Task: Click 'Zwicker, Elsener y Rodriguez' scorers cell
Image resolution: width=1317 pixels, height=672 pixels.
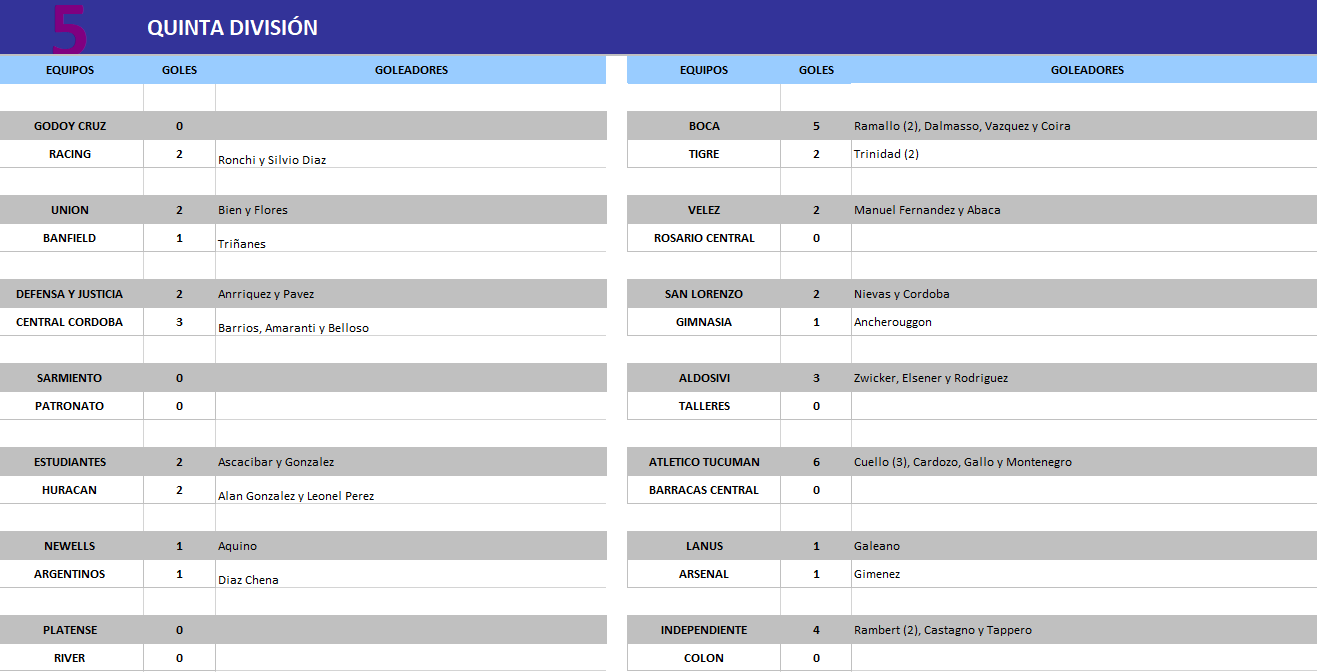Action: tap(1084, 378)
